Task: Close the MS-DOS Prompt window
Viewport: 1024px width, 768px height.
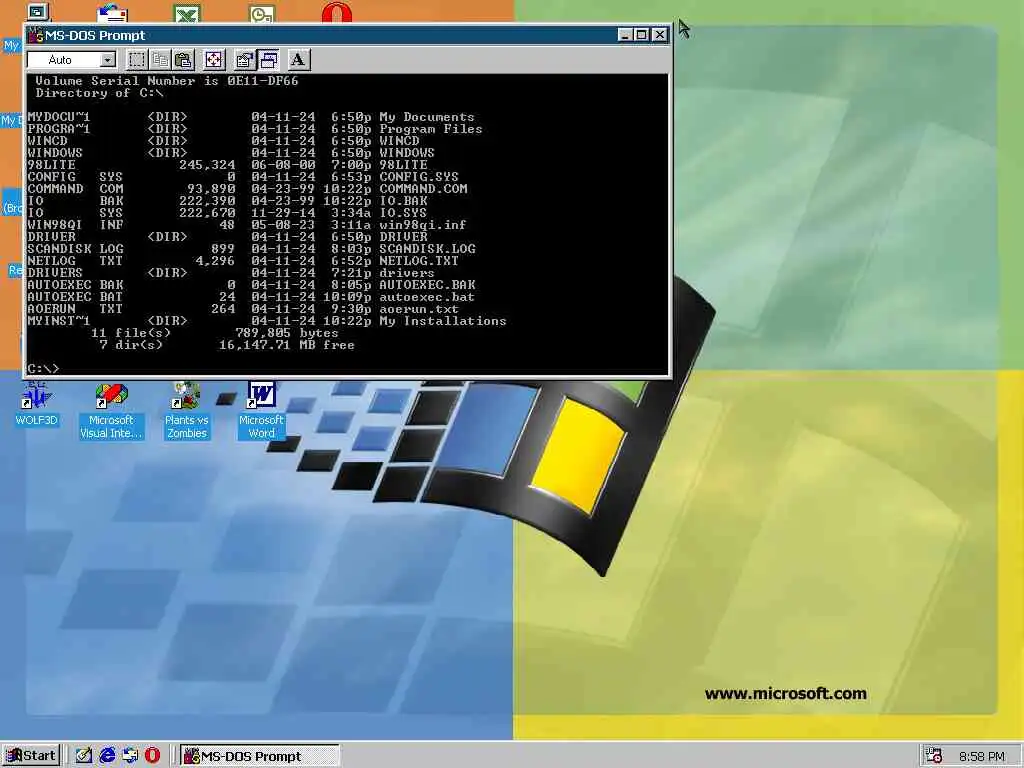Action: (660, 35)
